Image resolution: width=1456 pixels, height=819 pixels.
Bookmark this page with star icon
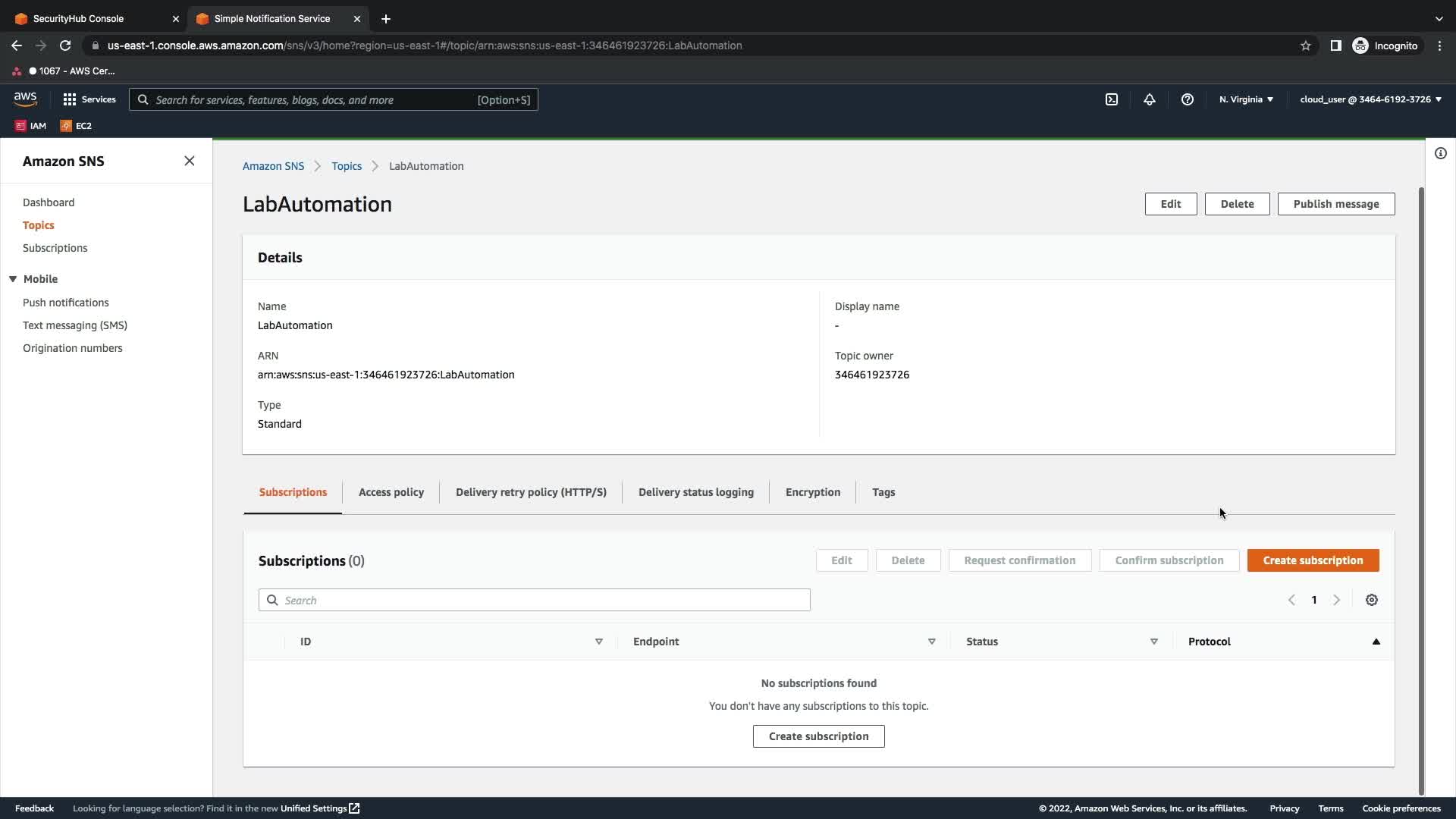coord(1305,45)
